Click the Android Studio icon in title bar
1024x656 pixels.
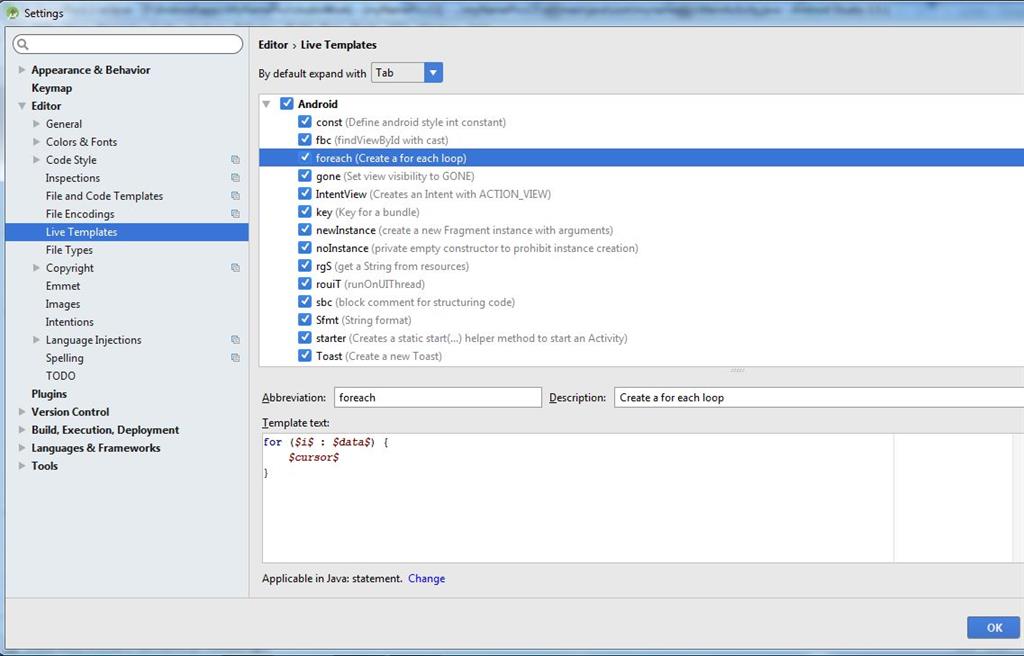12,12
